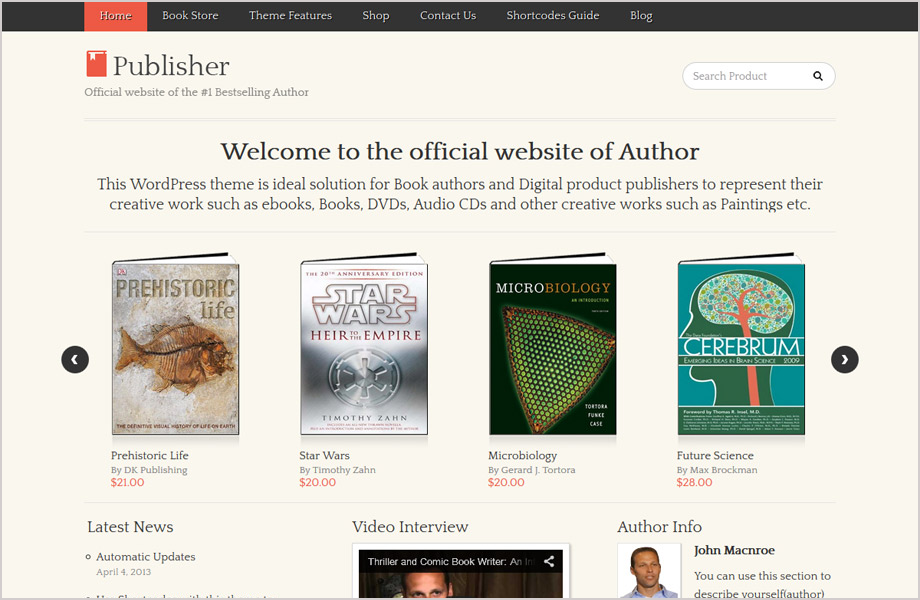Open the Book Store menu
Viewport: 920px width, 600px height.
(190, 16)
